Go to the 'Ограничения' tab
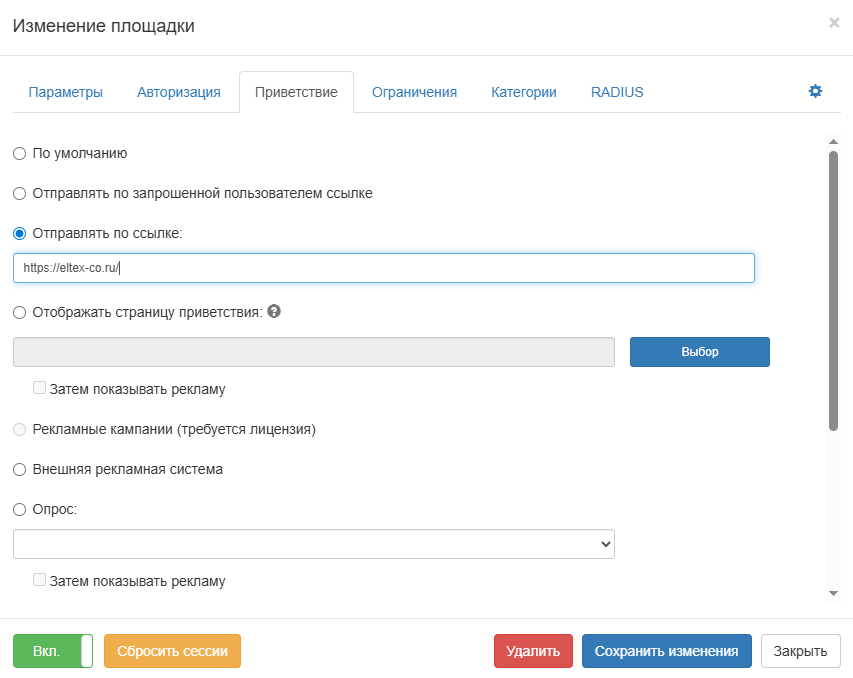 [414, 92]
